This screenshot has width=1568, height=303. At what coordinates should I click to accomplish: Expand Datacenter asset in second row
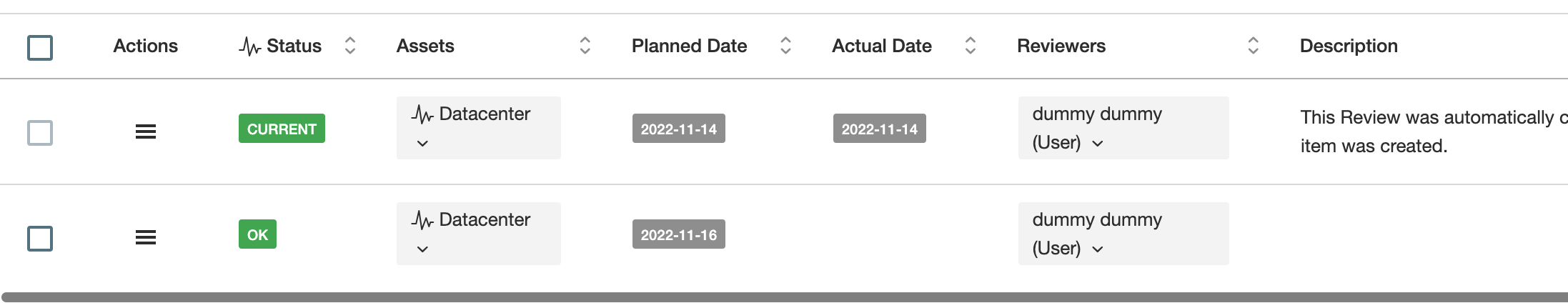point(422,249)
